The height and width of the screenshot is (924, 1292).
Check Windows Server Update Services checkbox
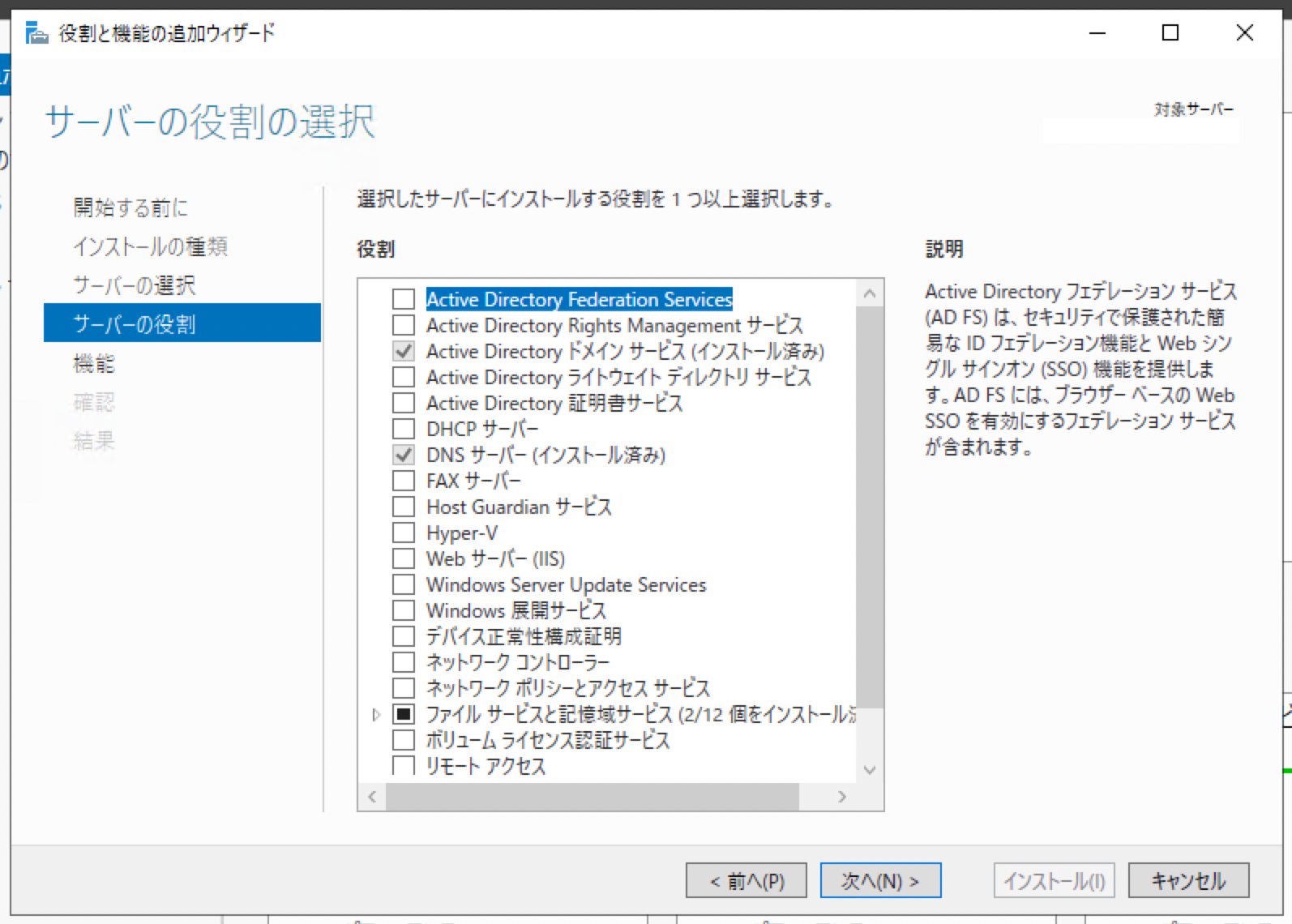click(x=404, y=584)
